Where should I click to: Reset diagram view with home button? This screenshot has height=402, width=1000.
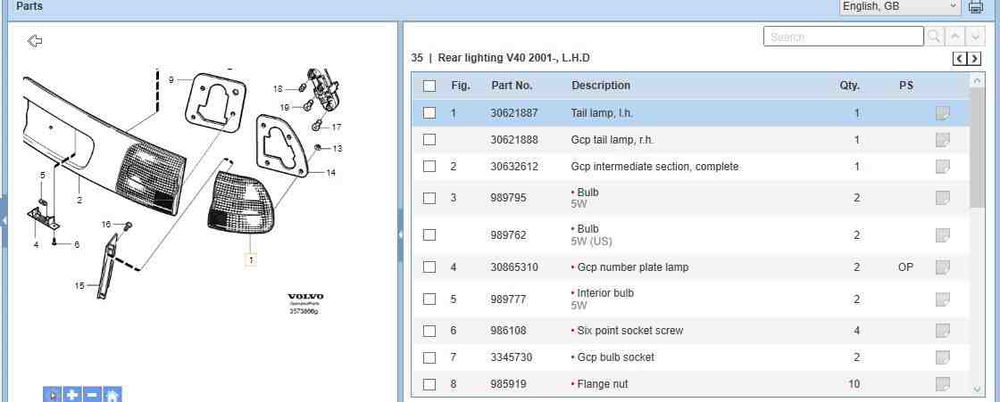(x=112, y=394)
